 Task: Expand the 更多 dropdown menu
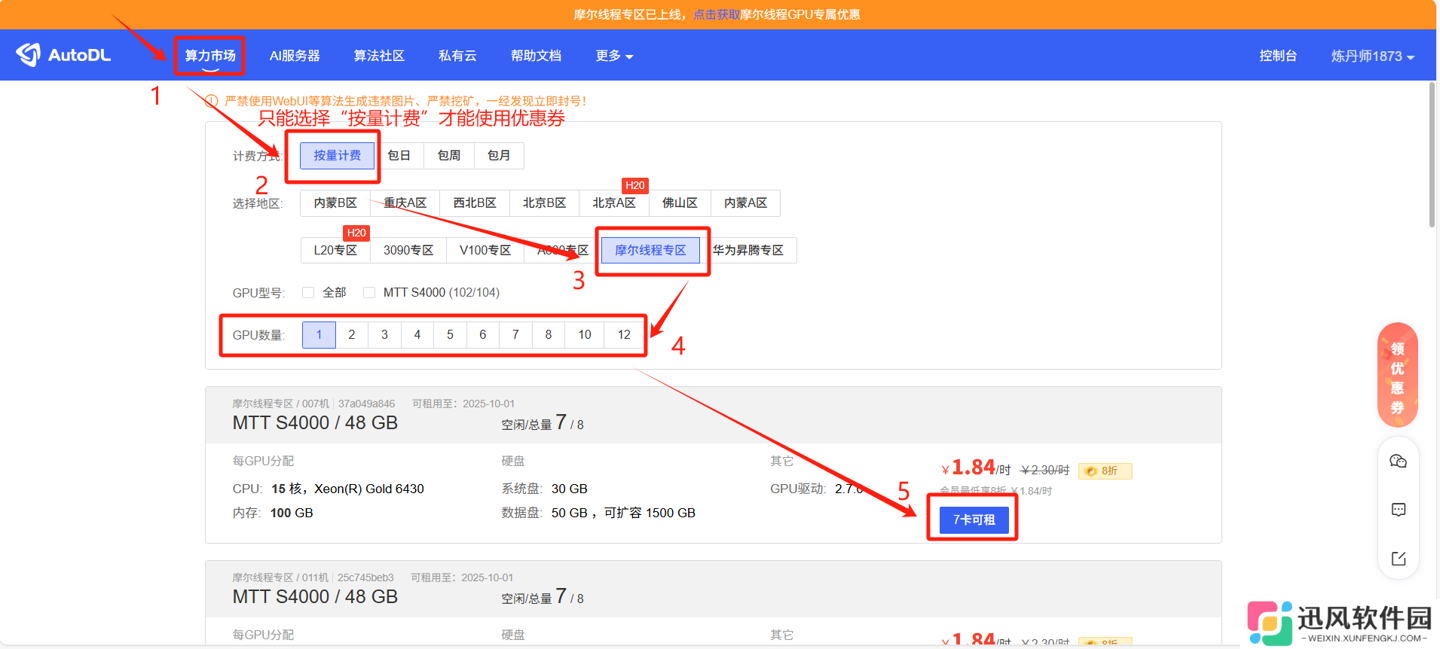(x=614, y=56)
